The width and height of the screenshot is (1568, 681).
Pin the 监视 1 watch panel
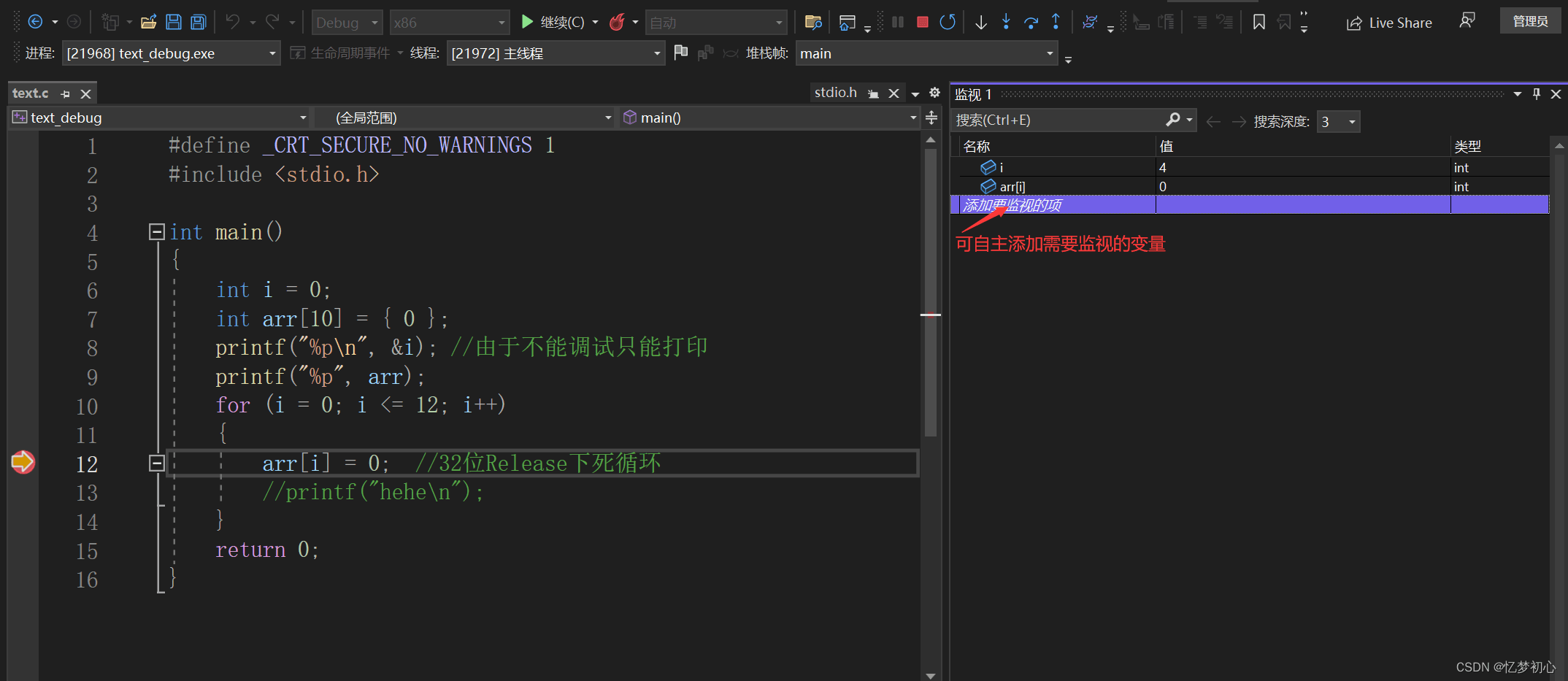pyautogui.click(x=1537, y=93)
